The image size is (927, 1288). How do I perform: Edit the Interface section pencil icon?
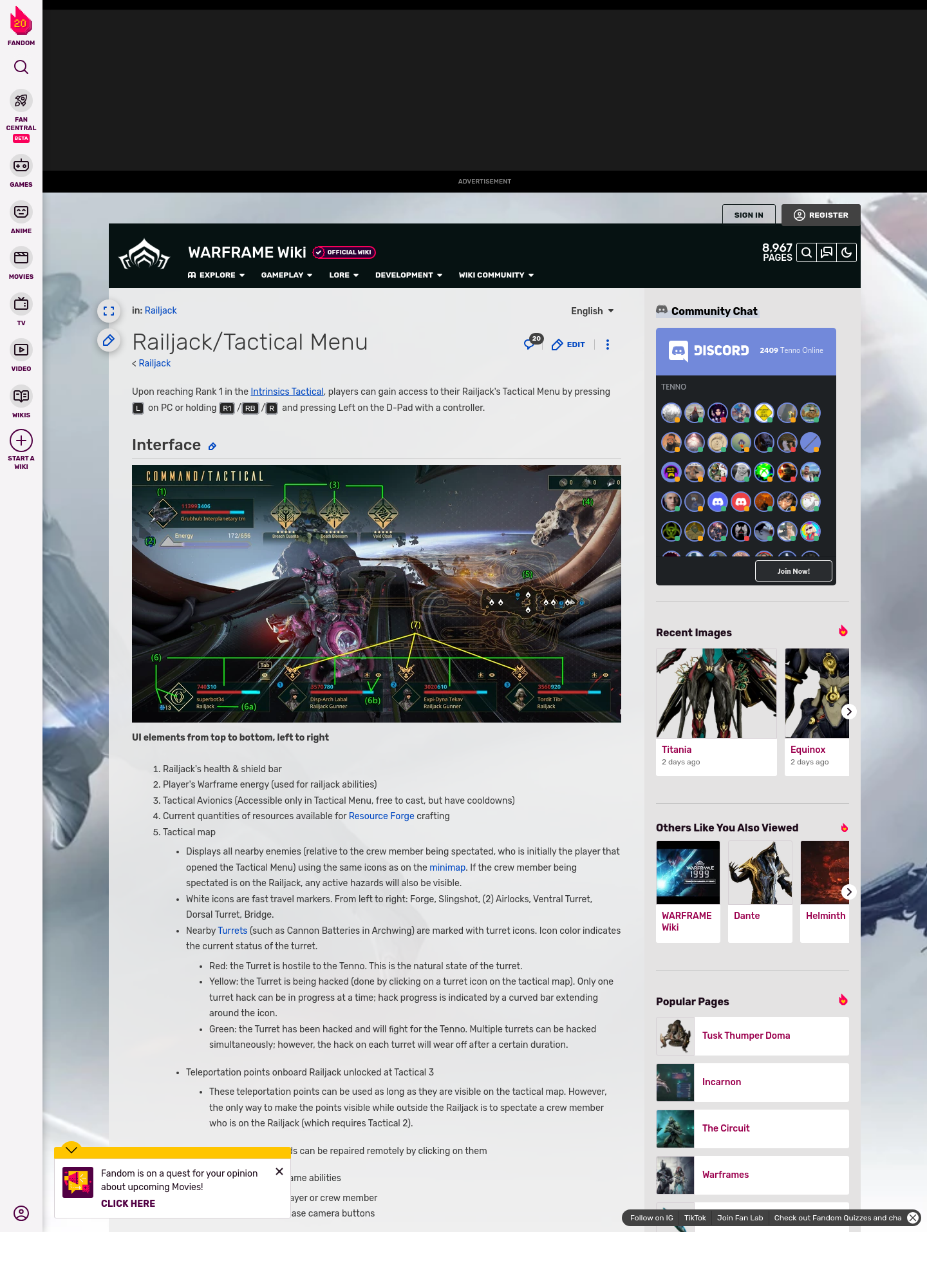(212, 446)
